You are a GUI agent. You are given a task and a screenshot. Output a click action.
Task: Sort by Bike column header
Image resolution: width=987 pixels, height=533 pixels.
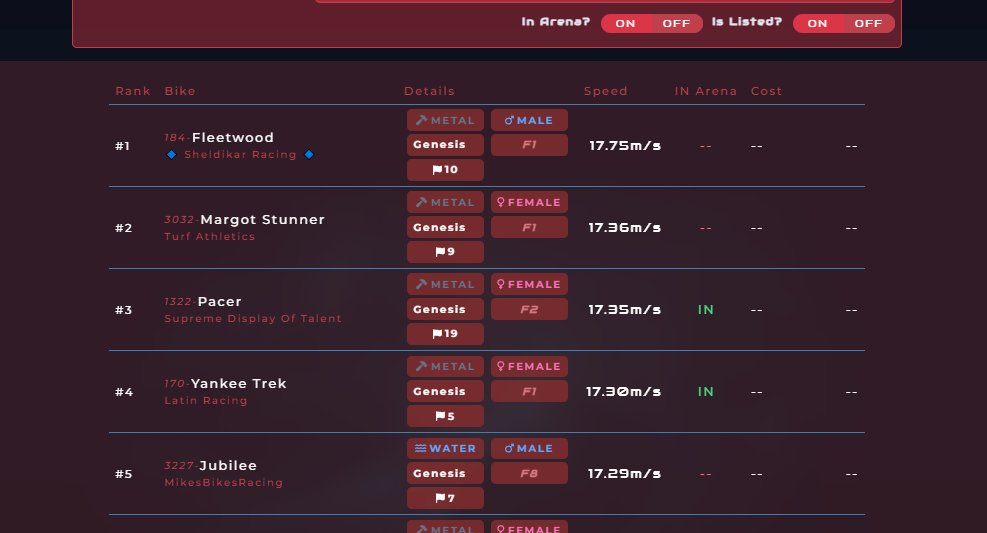180,91
